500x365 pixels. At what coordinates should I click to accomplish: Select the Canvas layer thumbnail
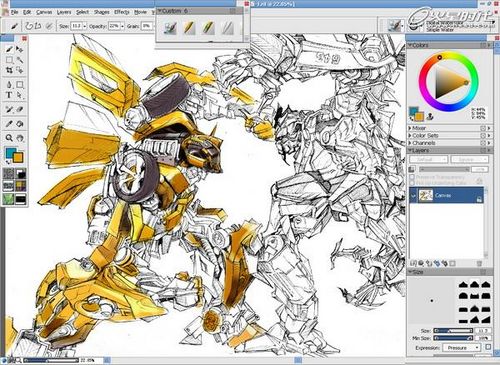coord(426,196)
